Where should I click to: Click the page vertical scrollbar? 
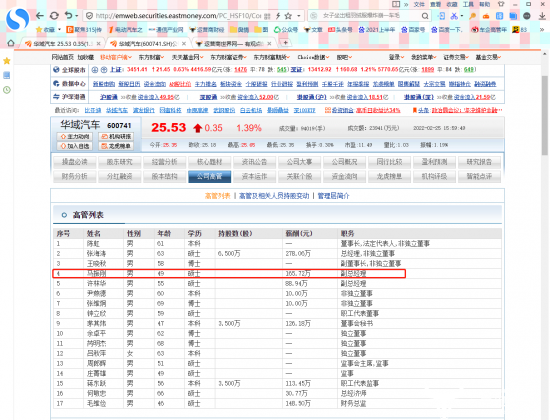click(545, 116)
